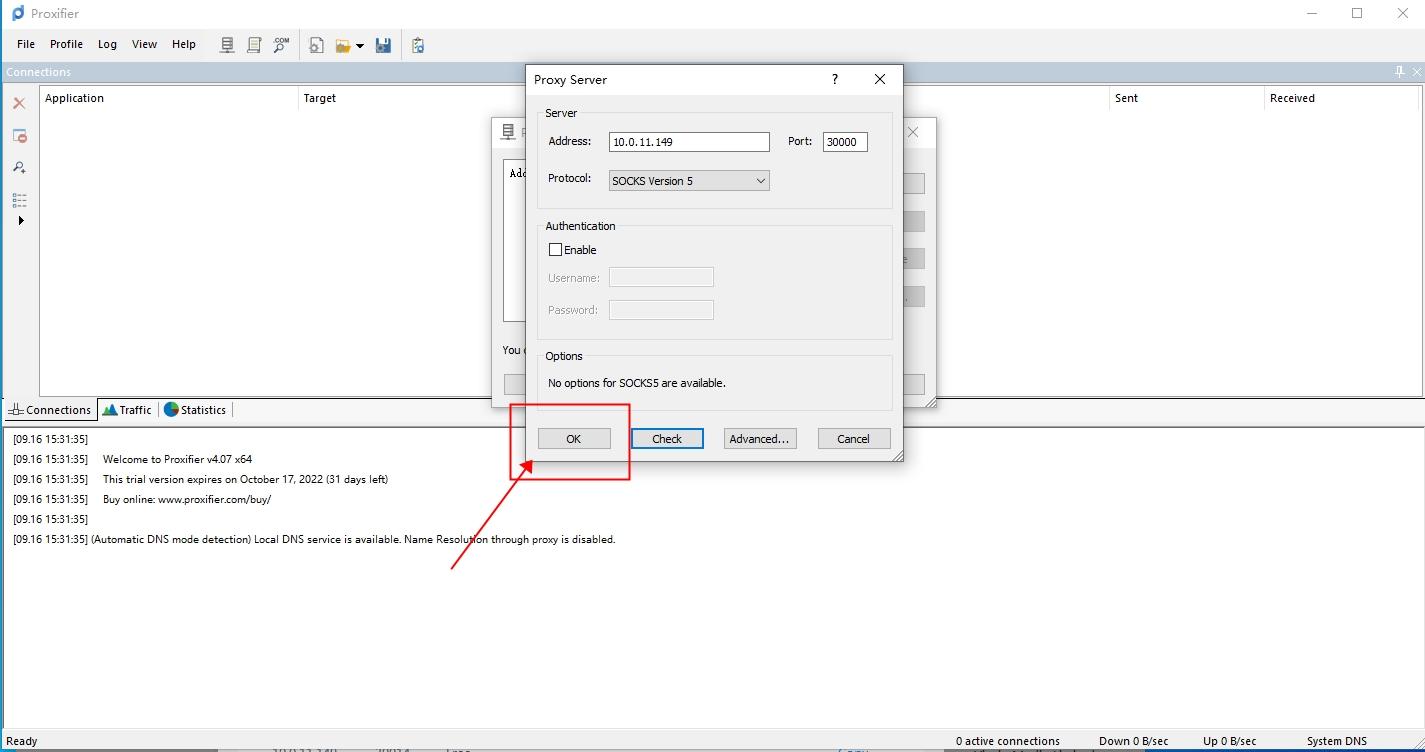The height and width of the screenshot is (752, 1425).
Task: Click the Check button to test proxy
Action: [667, 439]
